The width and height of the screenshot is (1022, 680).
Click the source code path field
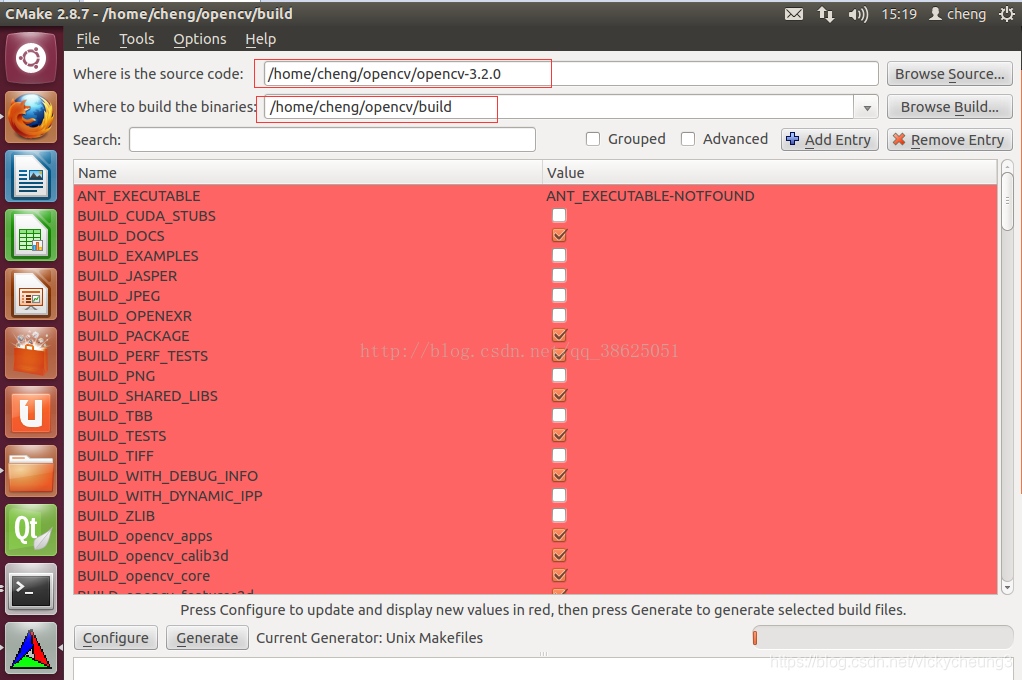click(x=571, y=74)
